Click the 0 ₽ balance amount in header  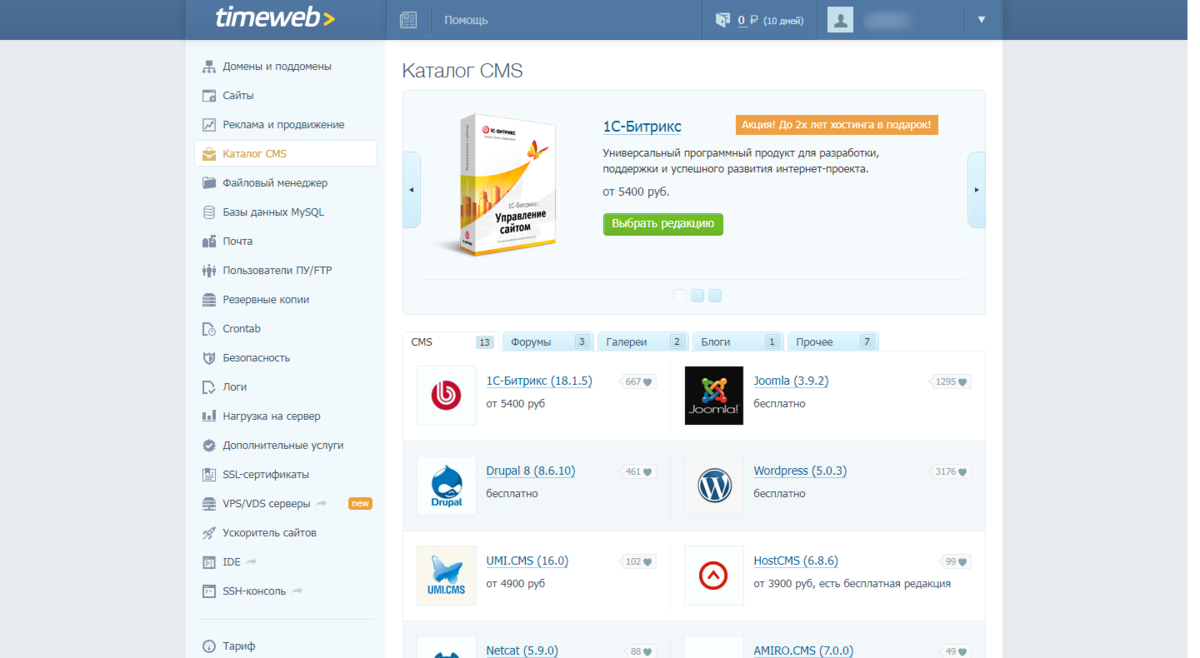[x=748, y=20]
